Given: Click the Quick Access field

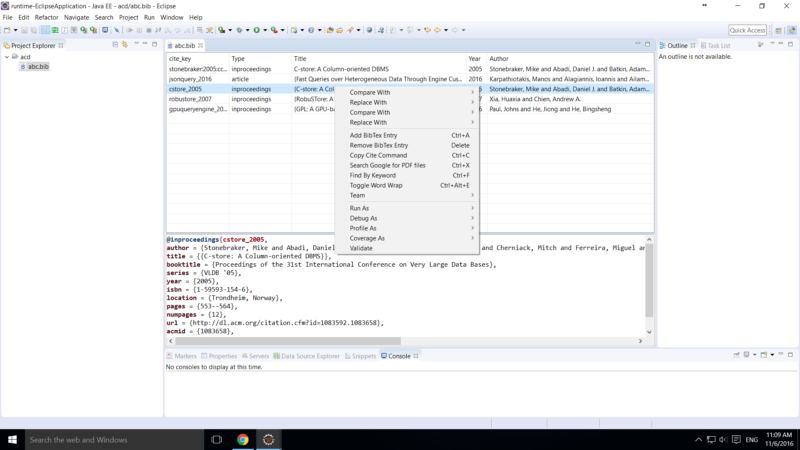Looking at the screenshot, I should (x=747, y=30).
